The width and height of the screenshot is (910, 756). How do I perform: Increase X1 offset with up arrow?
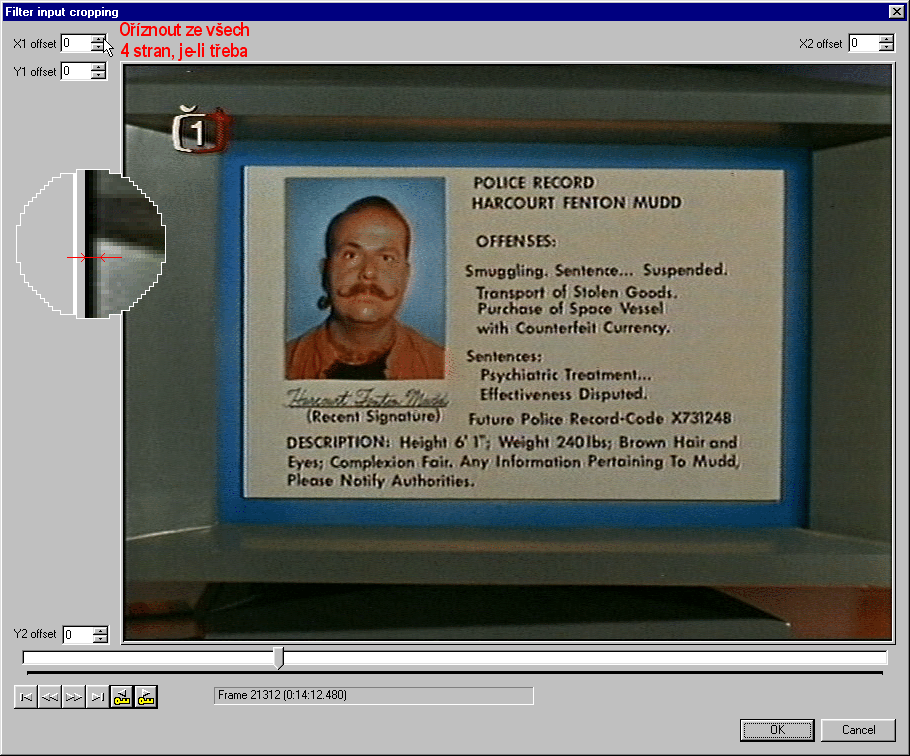[x=98, y=39]
